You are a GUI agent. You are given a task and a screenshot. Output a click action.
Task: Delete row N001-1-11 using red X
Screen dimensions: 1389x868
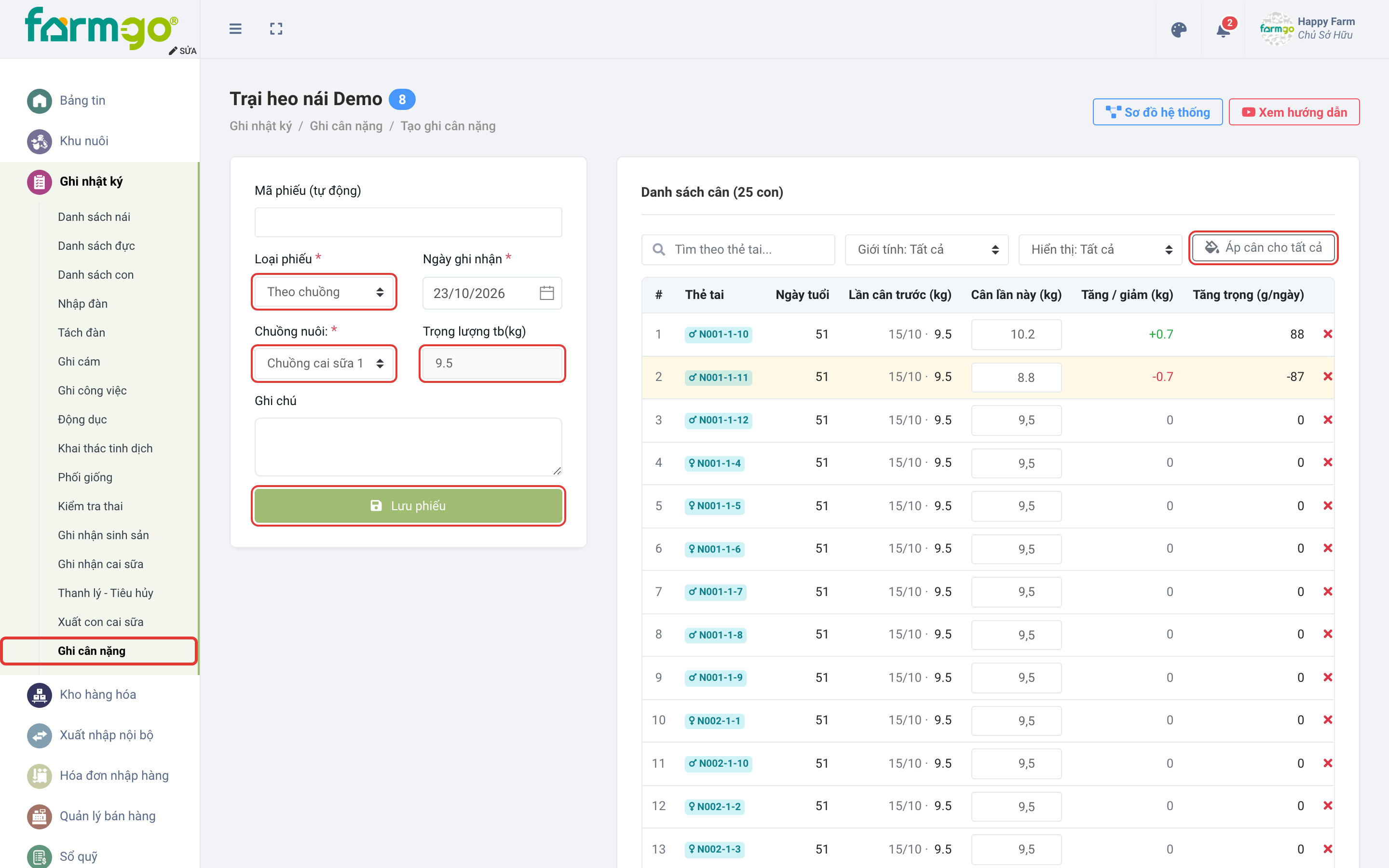click(1328, 377)
